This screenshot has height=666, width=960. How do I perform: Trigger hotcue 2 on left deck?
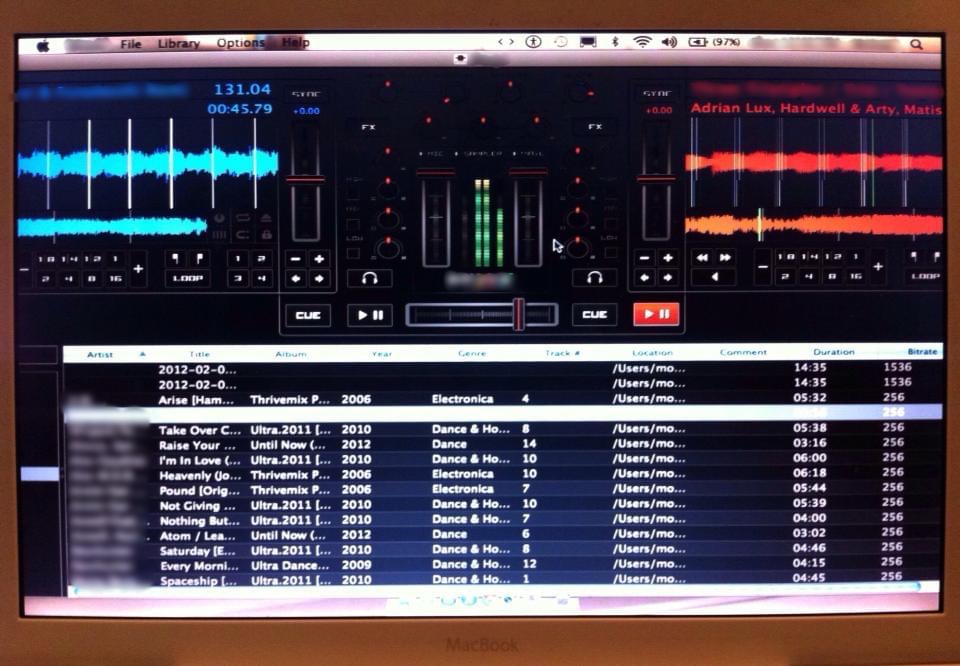261,258
